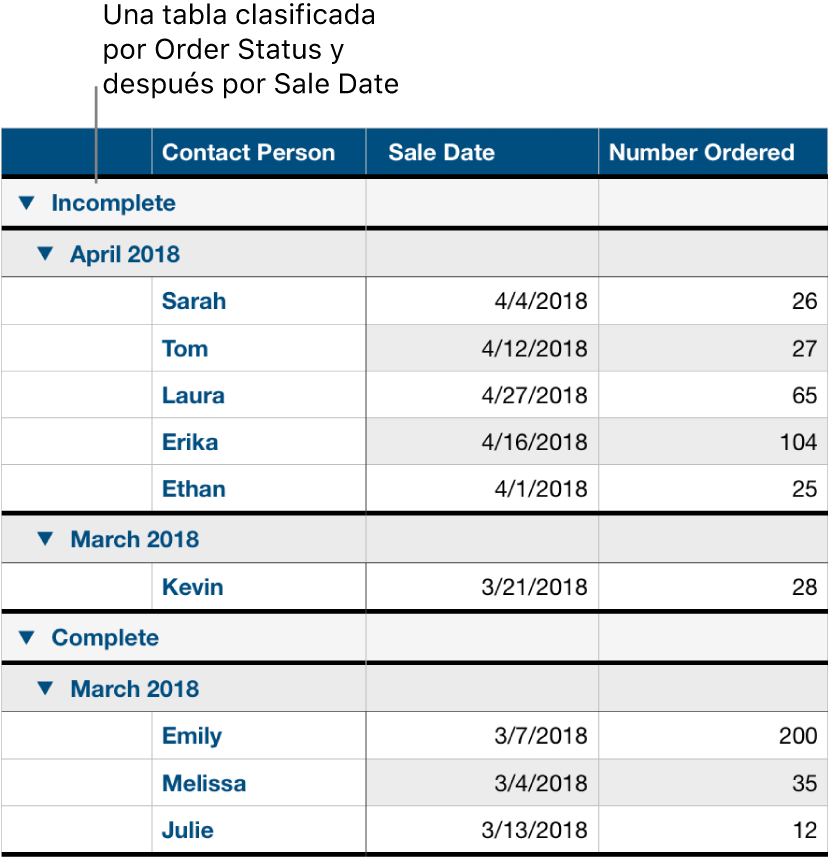Screen dimensions: 828x857
Task: Click the Tom contact link
Action: tap(184, 348)
